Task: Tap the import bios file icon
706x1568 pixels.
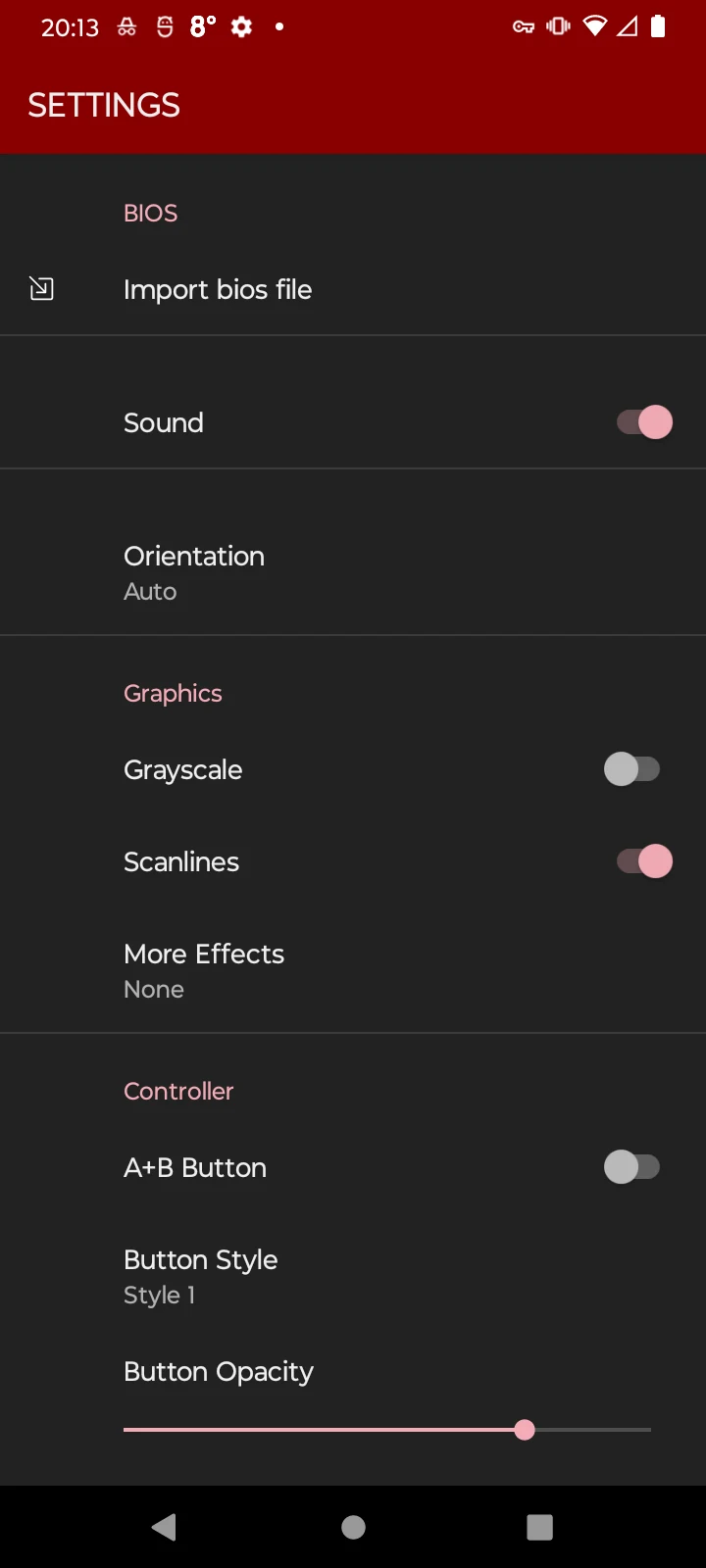Action: click(41, 289)
